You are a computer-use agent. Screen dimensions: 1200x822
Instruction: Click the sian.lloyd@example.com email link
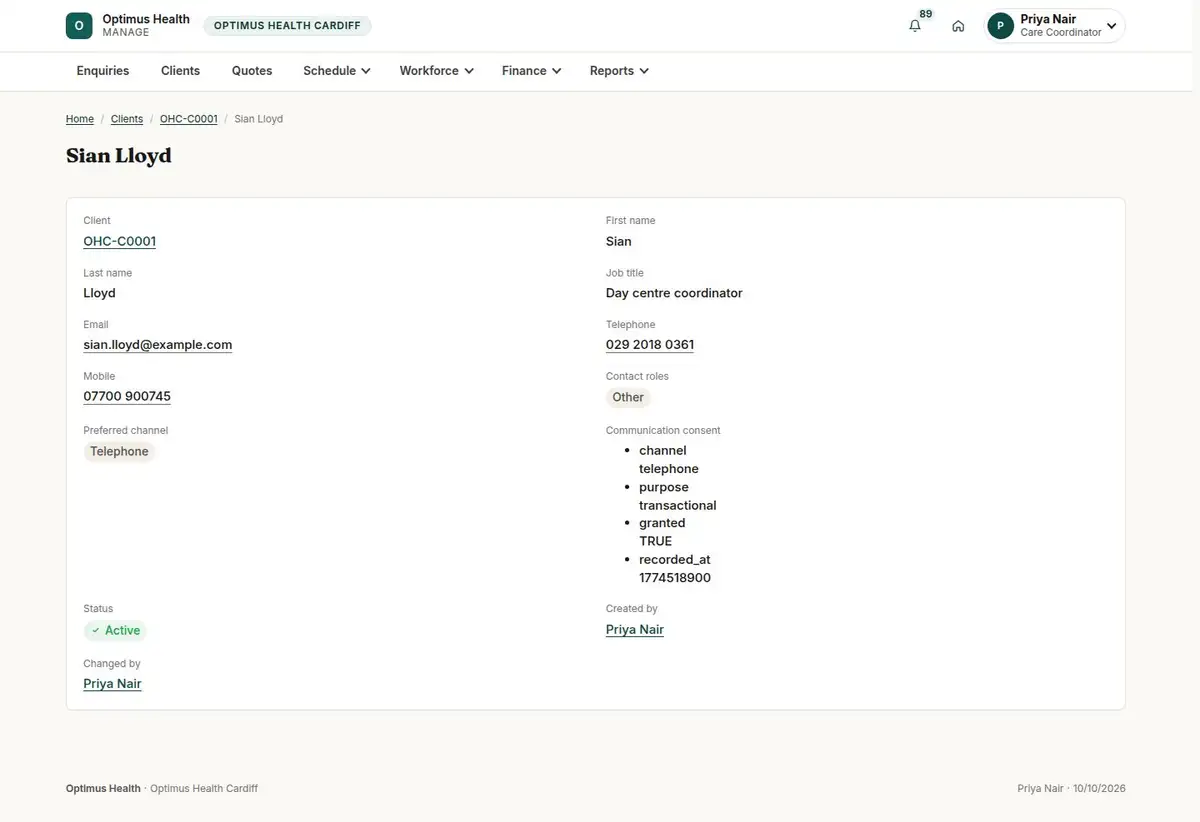[x=158, y=345]
